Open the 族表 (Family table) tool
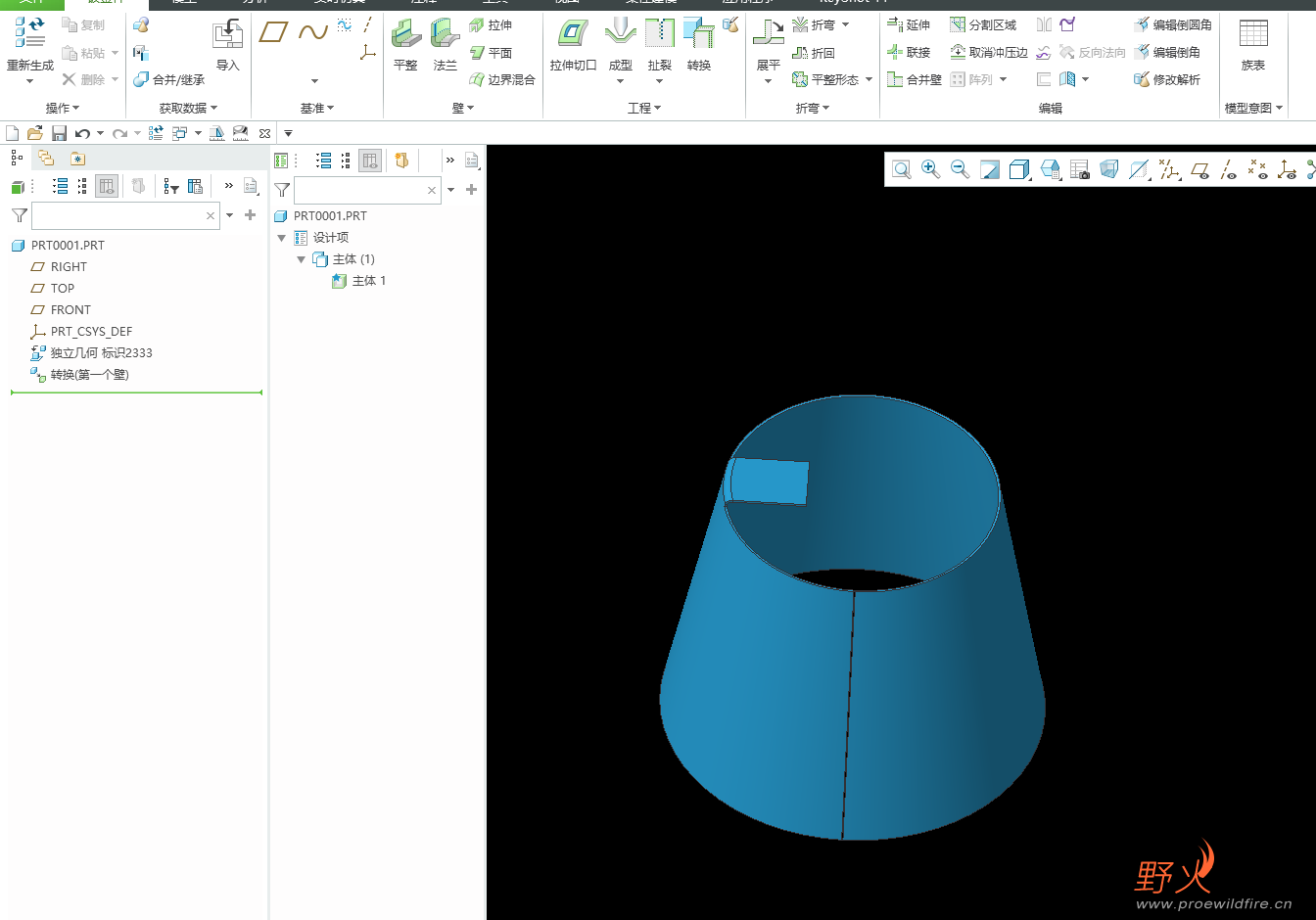Viewport: 1316px width, 920px height. click(1253, 45)
